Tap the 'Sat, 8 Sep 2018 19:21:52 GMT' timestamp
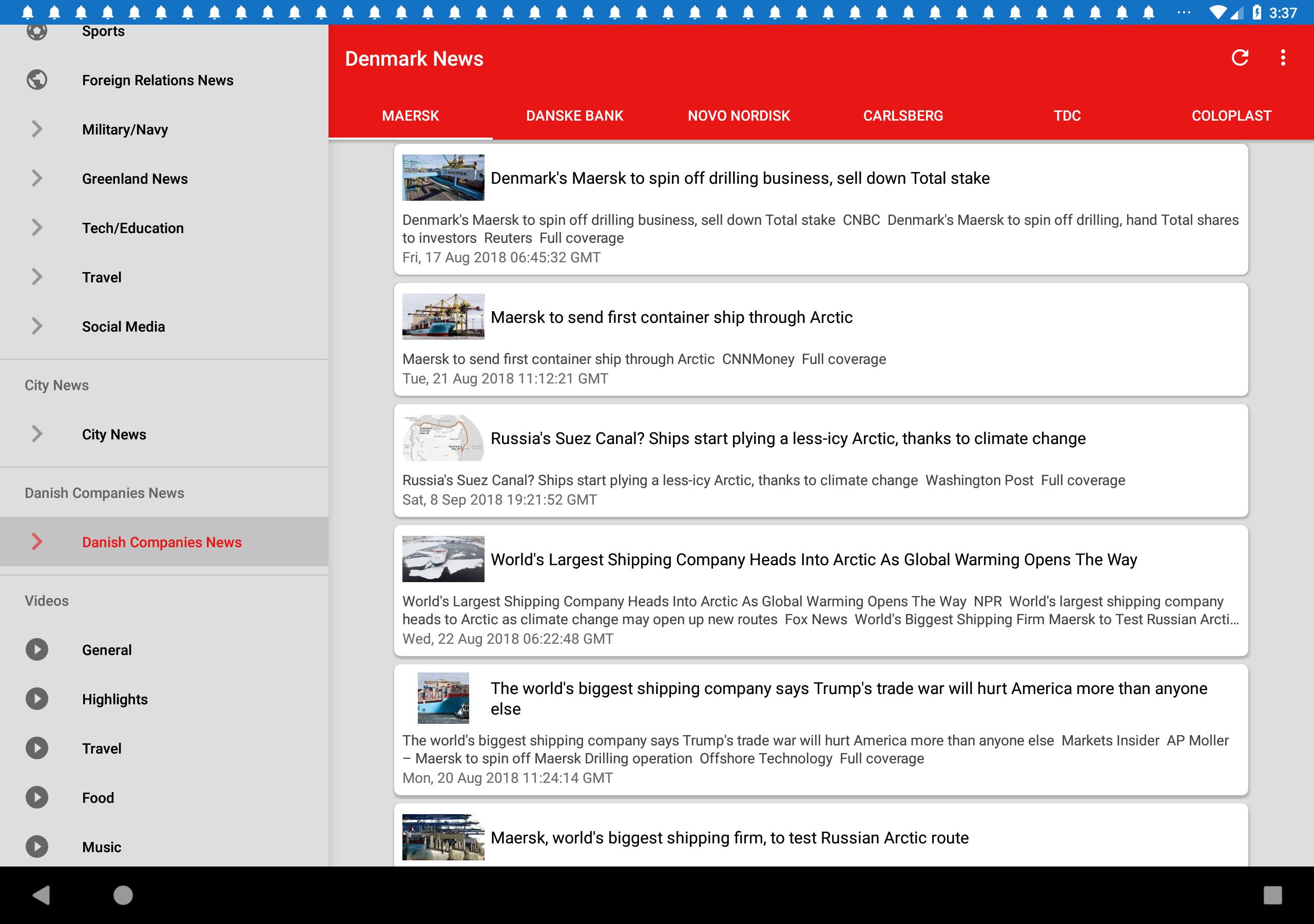 pyautogui.click(x=499, y=499)
